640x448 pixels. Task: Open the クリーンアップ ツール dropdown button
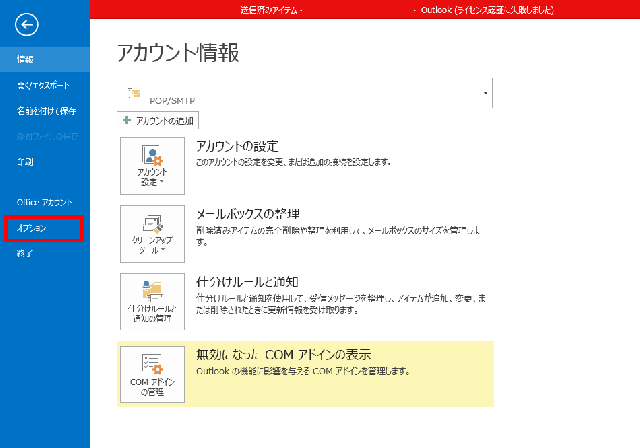coord(152,234)
